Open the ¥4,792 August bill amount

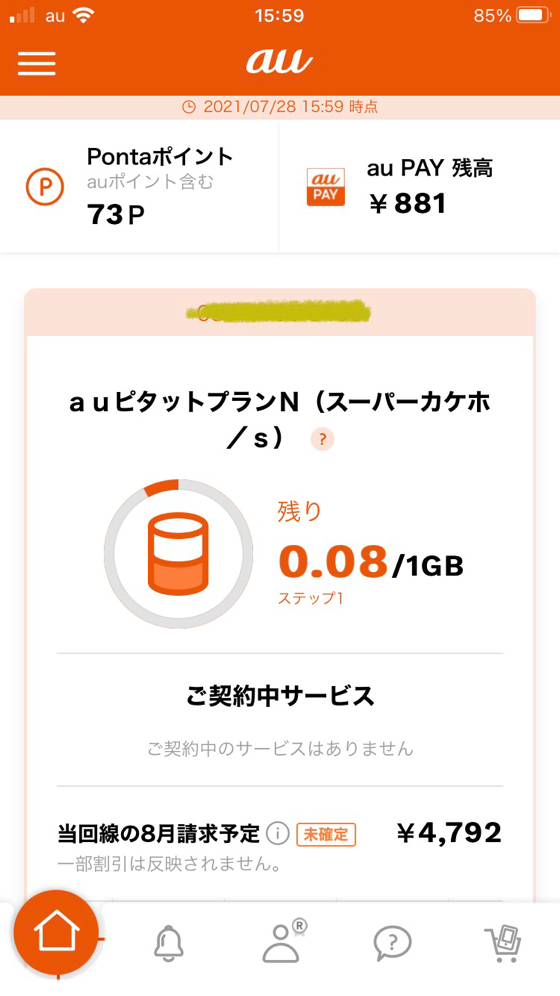click(449, 833)
